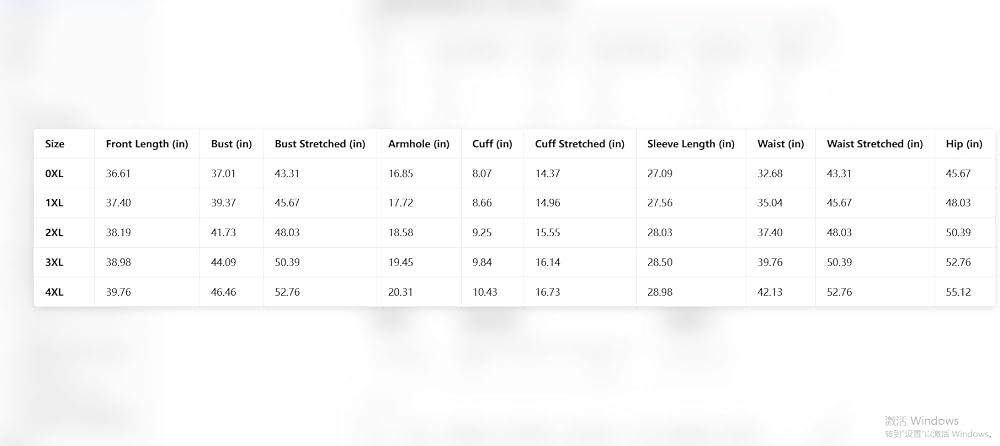The image size is (1000, 446).
Task: Click the 2XL size row label
Action: point(54,233)
